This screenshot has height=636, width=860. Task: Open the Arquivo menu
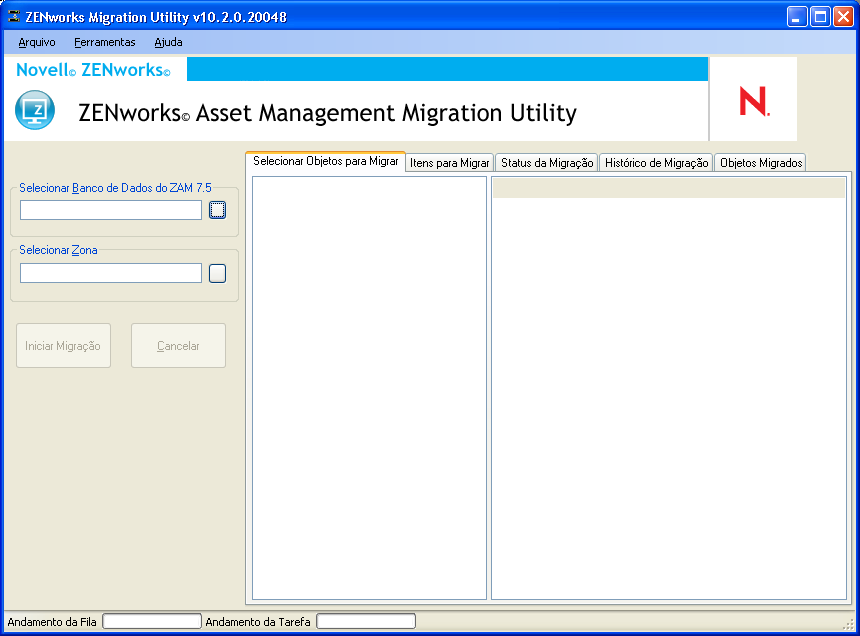(x=37, y=42)
